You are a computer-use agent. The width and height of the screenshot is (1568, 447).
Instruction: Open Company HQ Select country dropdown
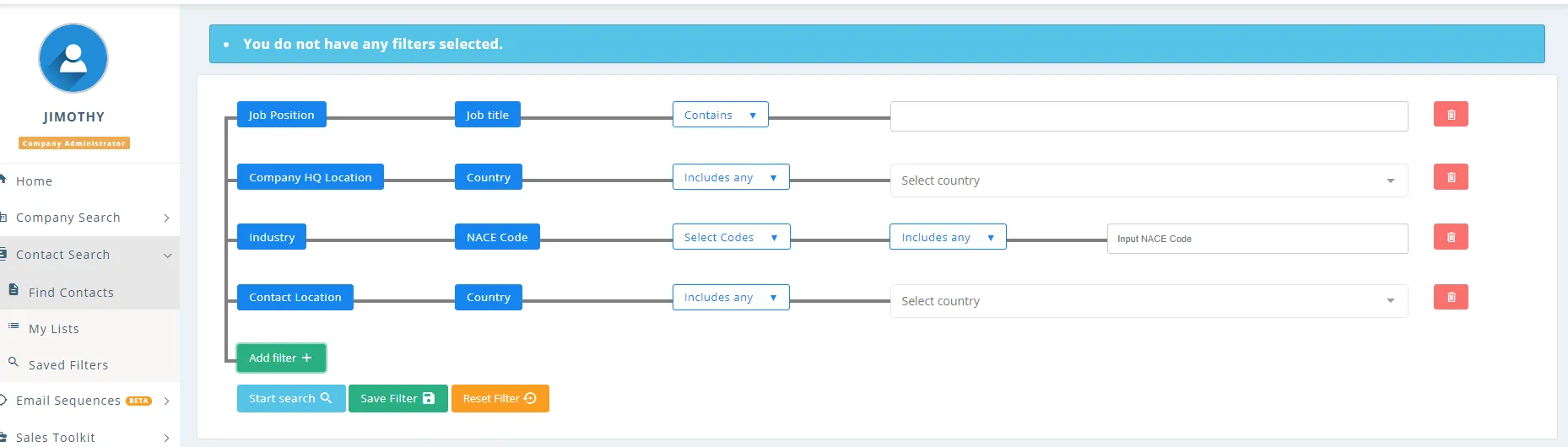[x=1148, y=180]
